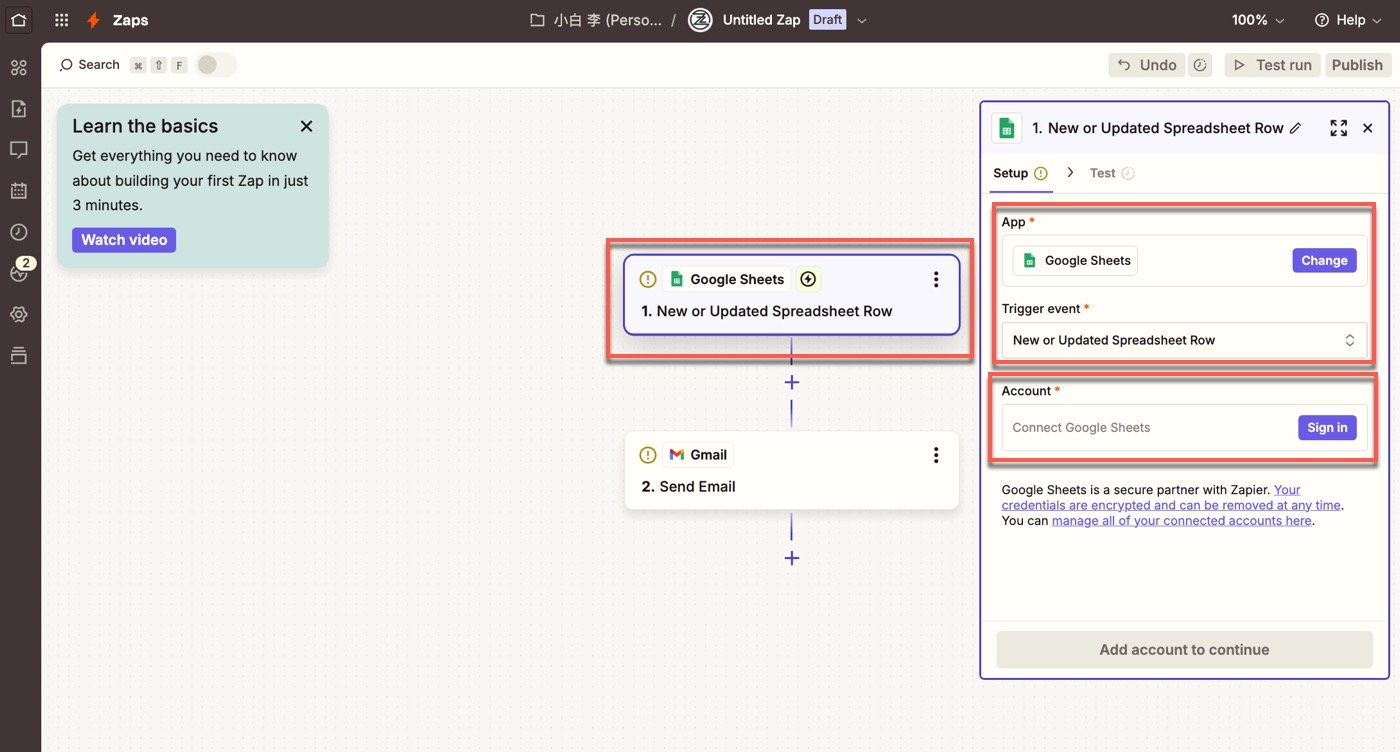The width and height of the screenshot is (1400, 752).
Task: Go to the Zapier home icon
Action: (x=19, y=20)
